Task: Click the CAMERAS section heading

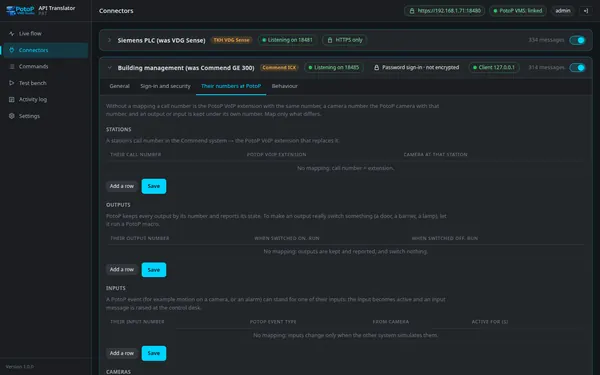Action: 118,372
